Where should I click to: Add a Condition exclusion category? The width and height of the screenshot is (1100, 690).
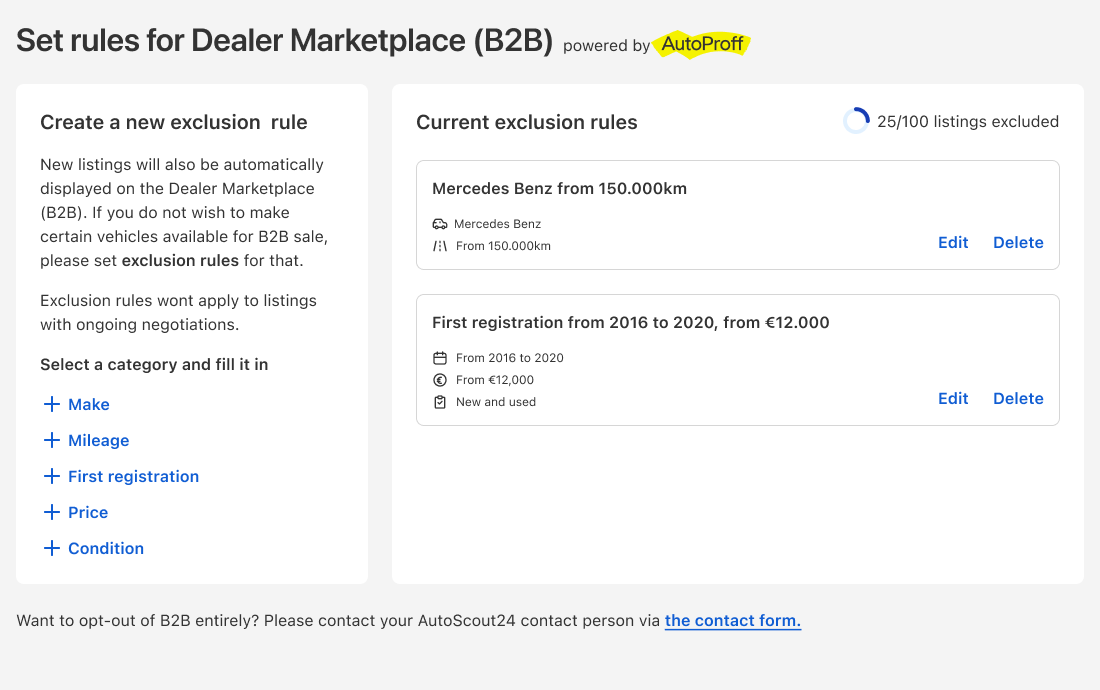click(x=94, y=548)
